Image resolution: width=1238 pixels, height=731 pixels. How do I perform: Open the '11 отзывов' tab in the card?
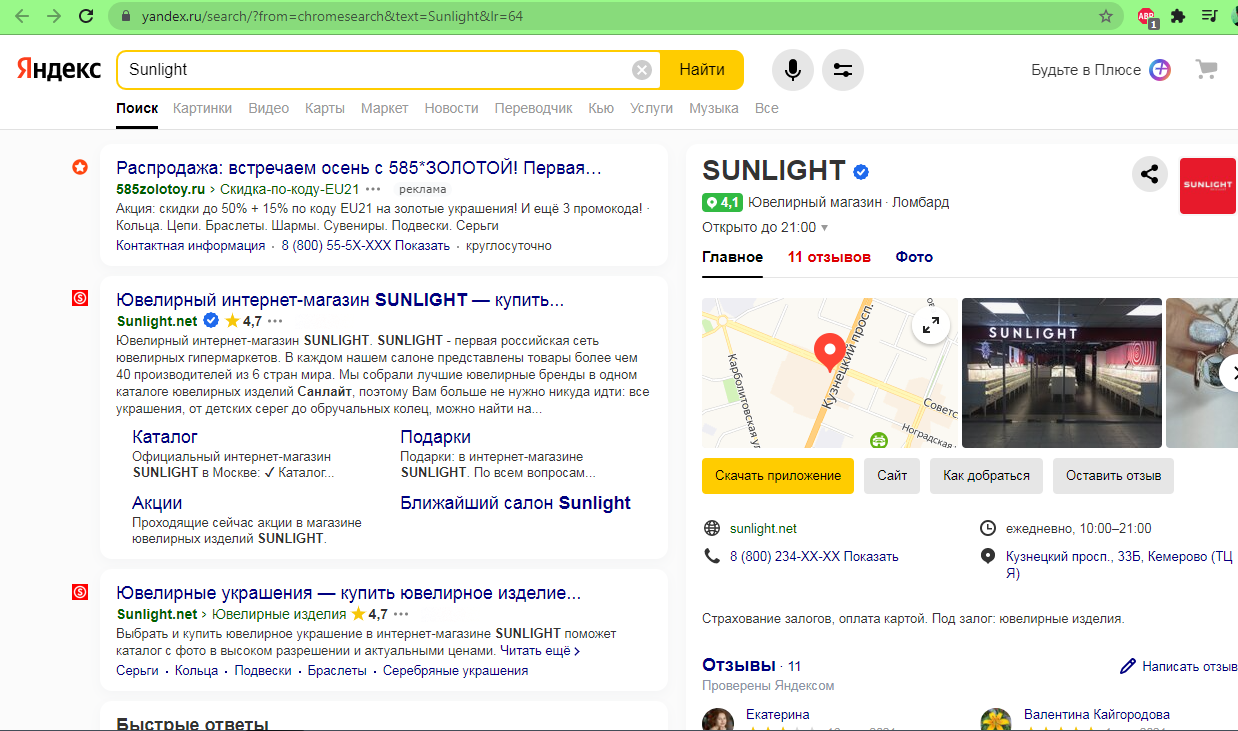pyautogui.click(x=829, y=257)
